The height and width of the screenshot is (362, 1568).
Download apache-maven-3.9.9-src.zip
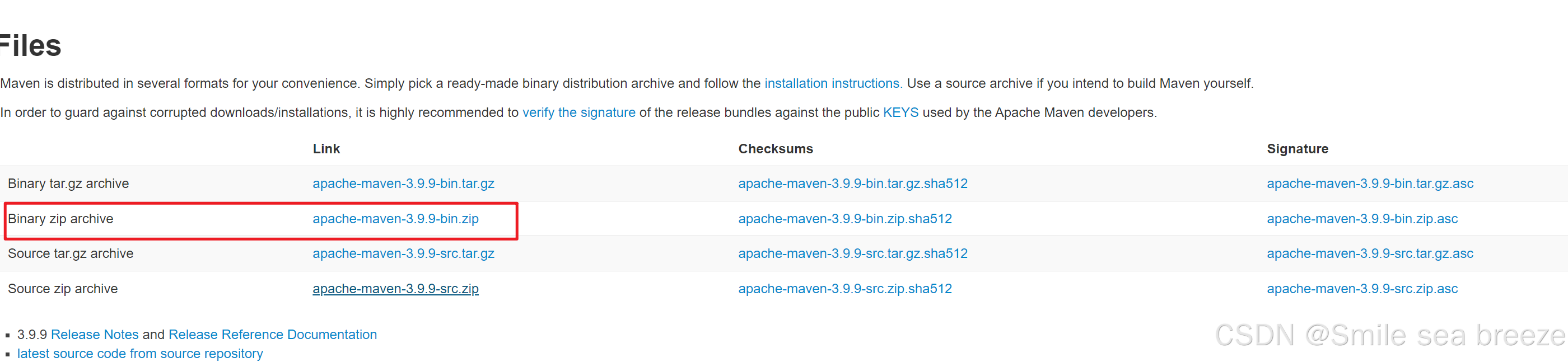point(395,289)
